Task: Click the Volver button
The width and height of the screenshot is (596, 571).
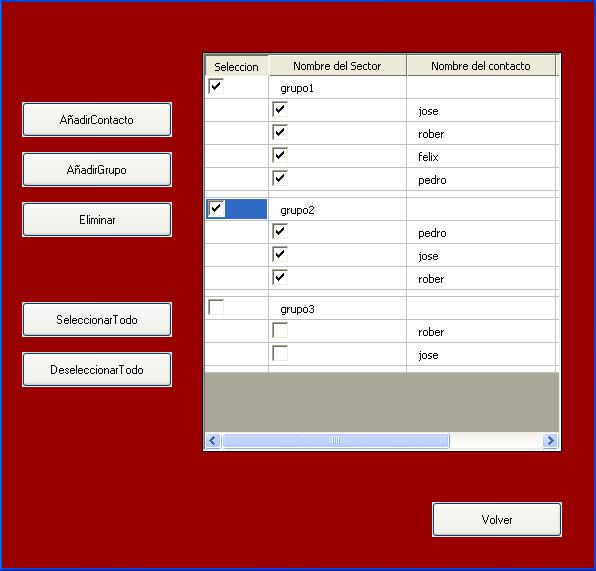Action: [x=497, y=520]
